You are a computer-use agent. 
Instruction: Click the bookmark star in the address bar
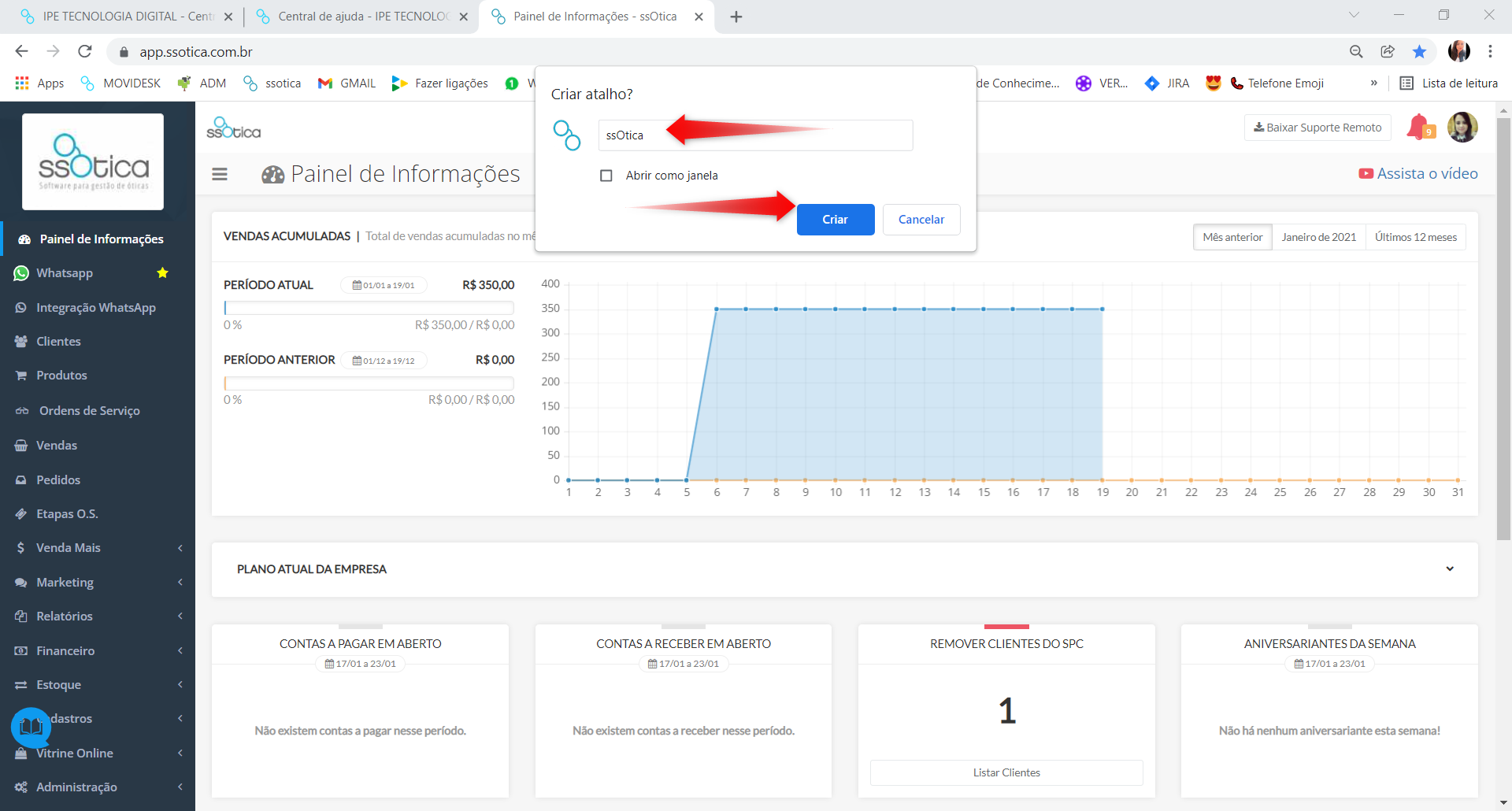(x=1419, y=51)
